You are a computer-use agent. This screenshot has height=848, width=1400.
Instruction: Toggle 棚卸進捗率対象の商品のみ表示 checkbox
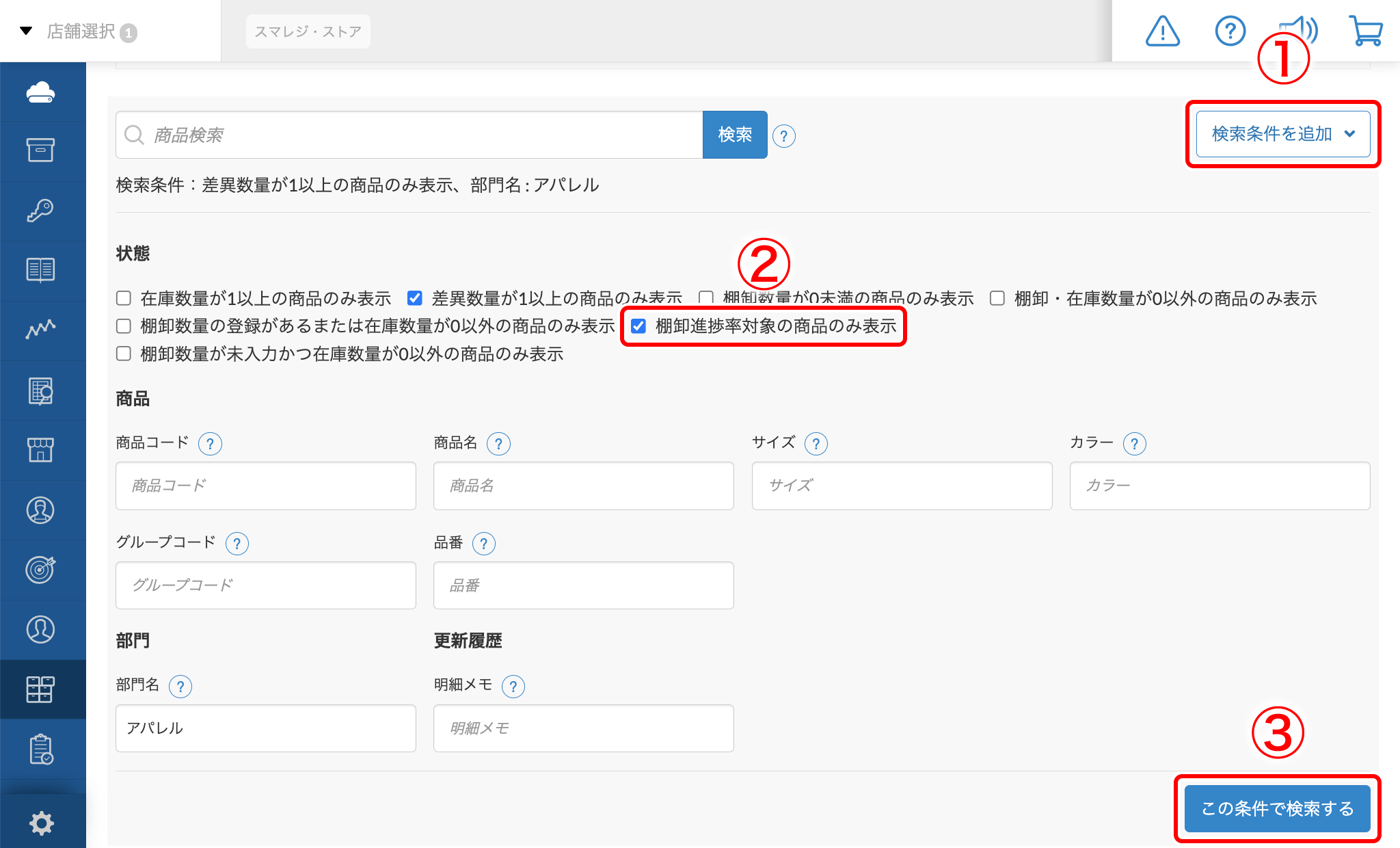(x=638, y=326)
